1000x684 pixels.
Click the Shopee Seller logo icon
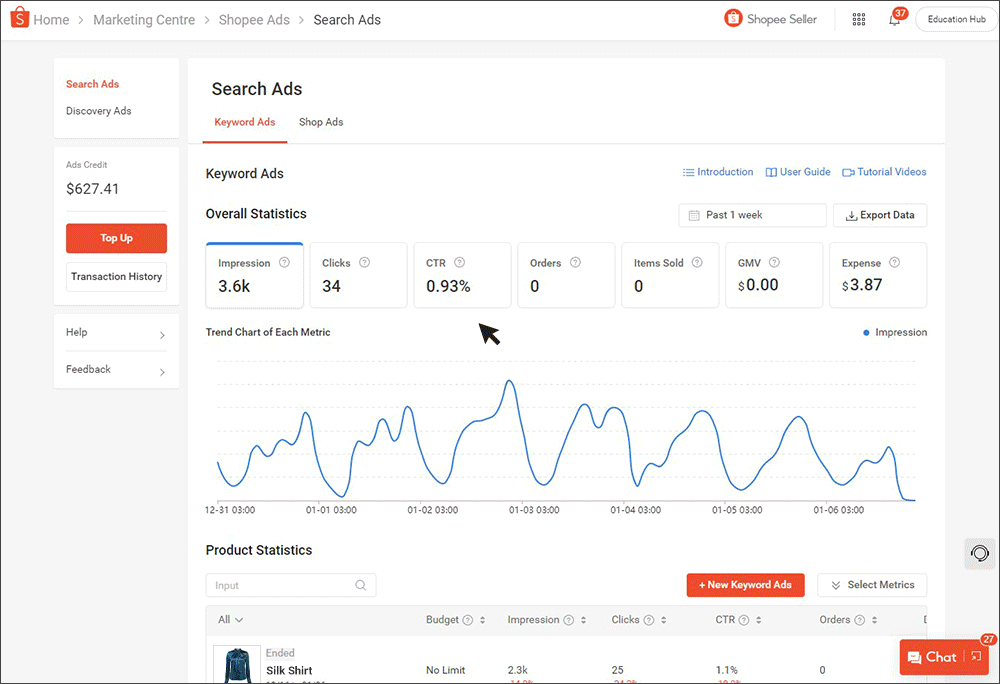(x=733, y=18)
